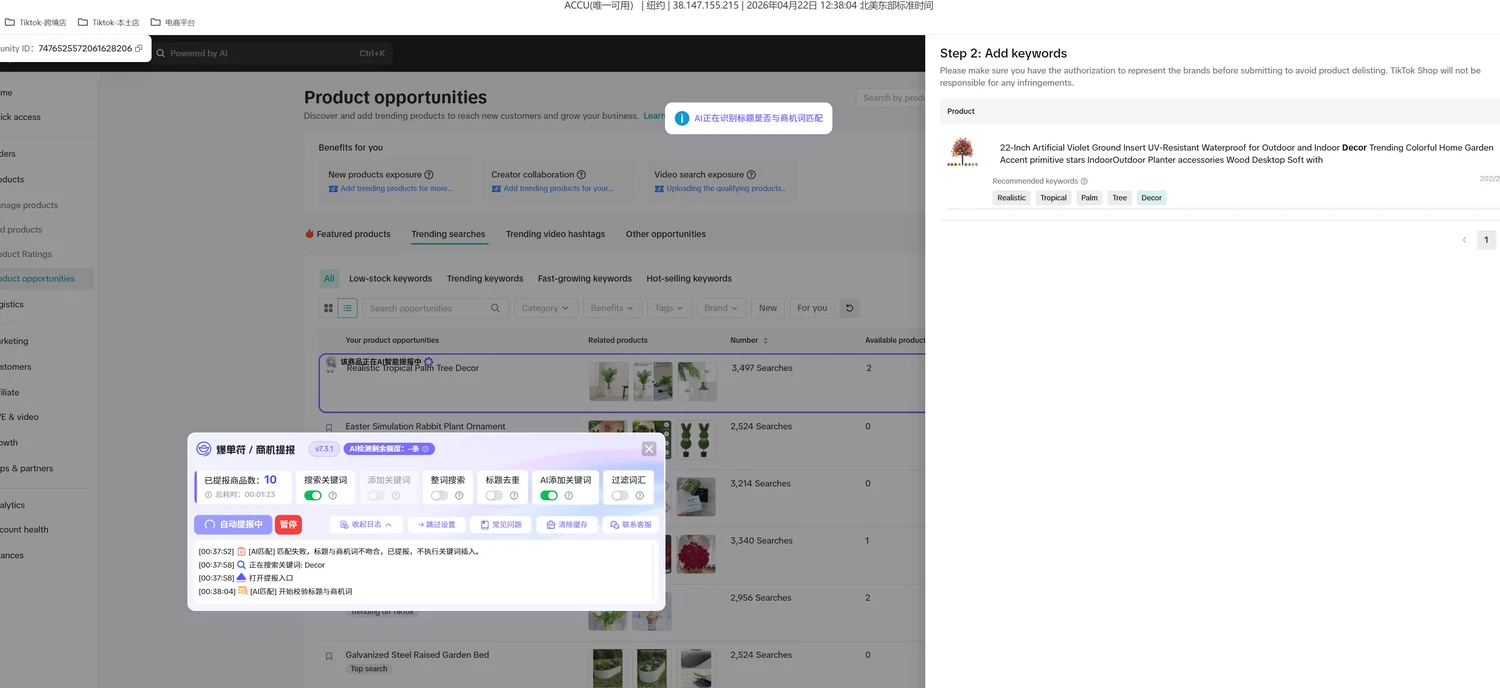Image resolution: width=1500 pixels, height=688 pixels.
Task: Switch to Trending video hashtags tab
Action: pos(555,234)
